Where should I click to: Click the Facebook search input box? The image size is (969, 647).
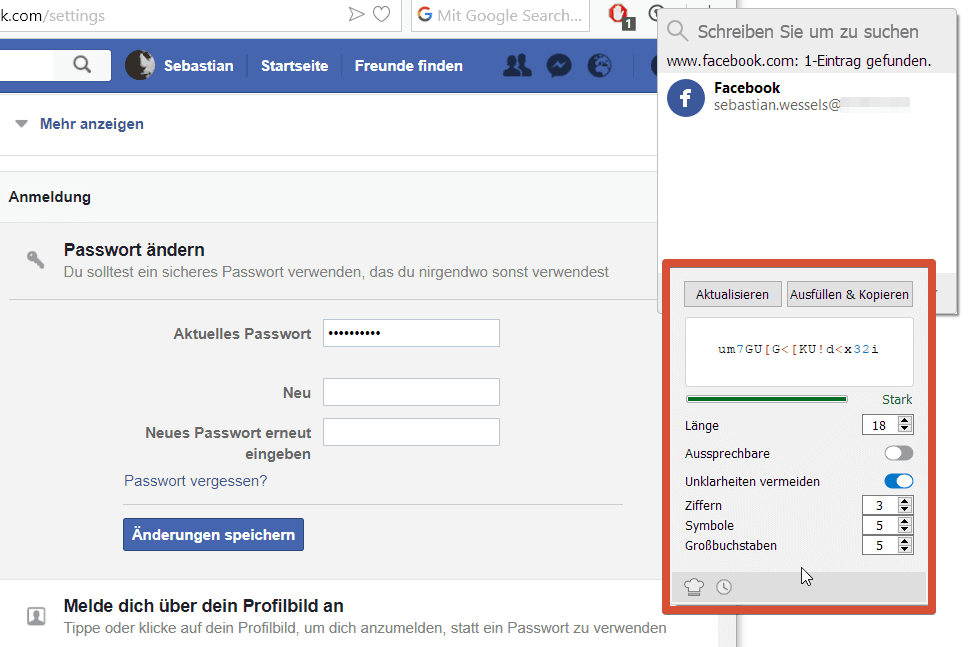point(27,65)
